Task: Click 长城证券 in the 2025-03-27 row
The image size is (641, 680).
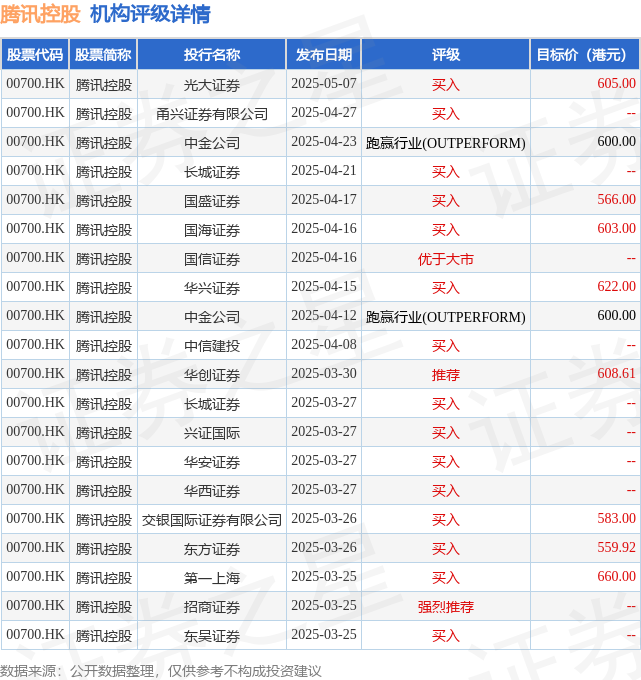Action: click(212, 404)
